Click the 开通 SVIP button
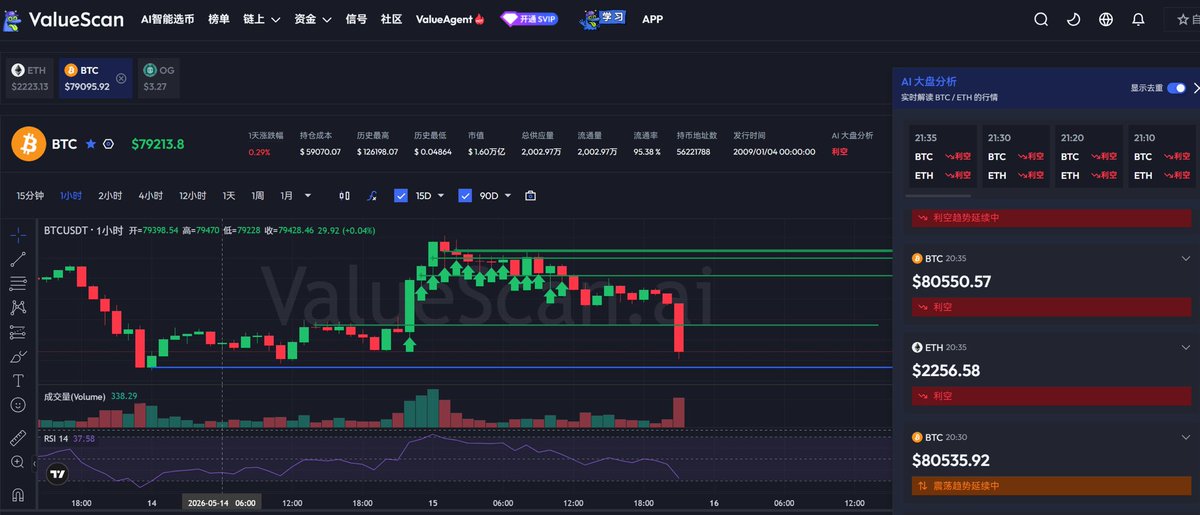The width and height of the screenshot is (1200, 515). point(529,19)
